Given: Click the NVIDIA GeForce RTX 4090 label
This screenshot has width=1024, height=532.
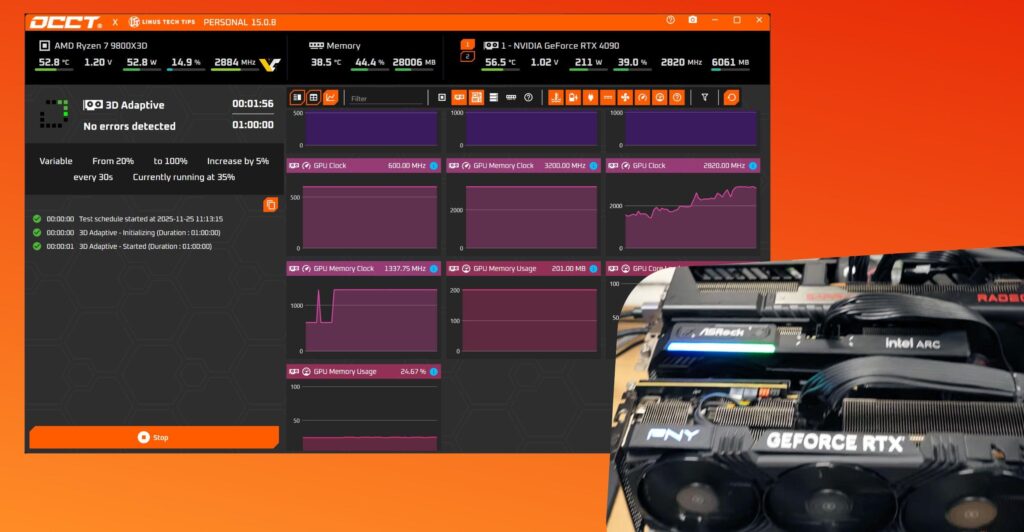Looking at the screenshot, I should [560, 46].
